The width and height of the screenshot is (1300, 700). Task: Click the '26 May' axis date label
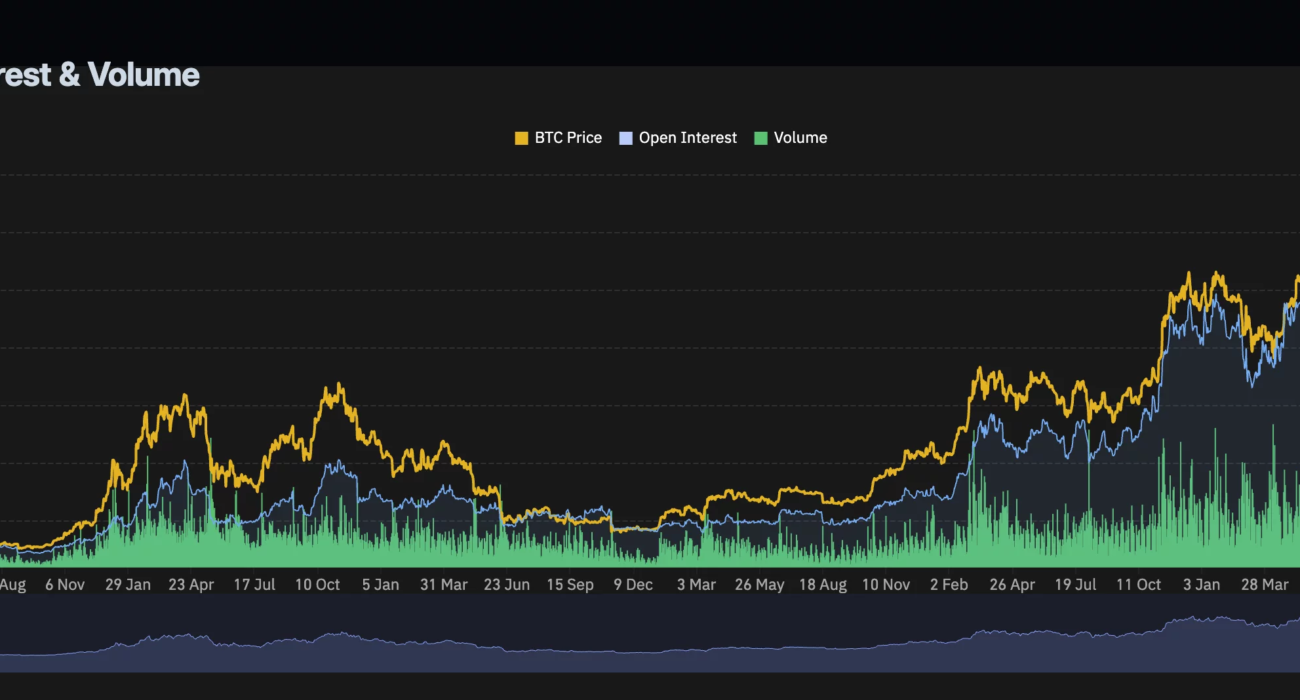pos(759,585)
